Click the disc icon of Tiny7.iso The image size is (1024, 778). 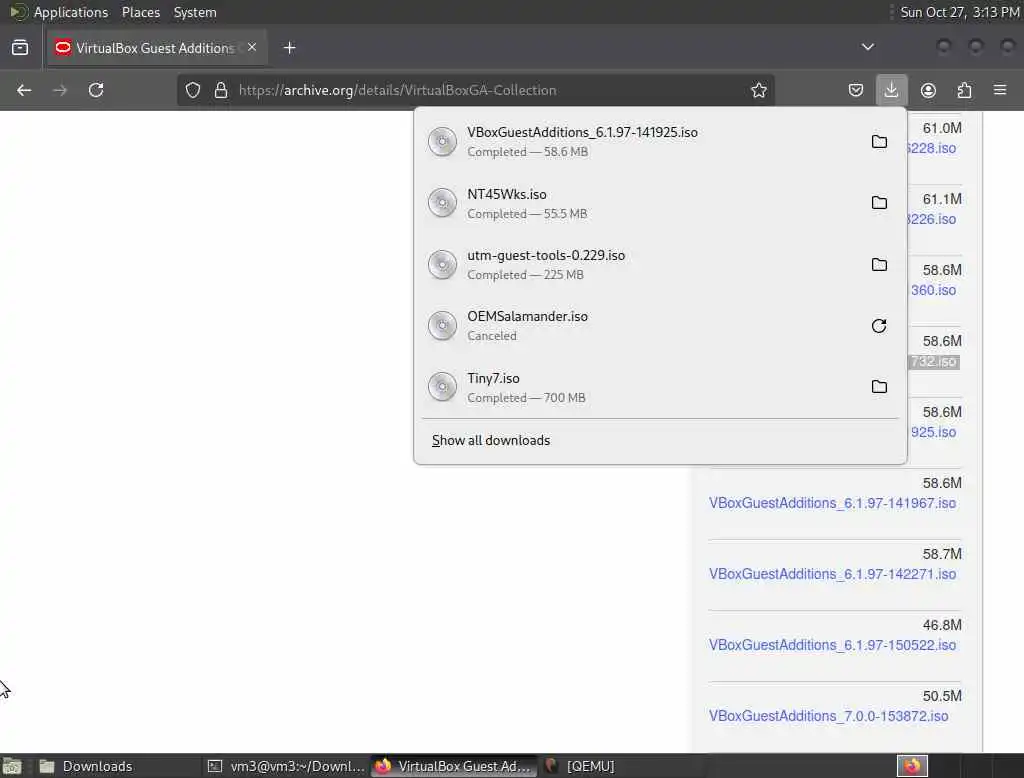pos(442,387)
